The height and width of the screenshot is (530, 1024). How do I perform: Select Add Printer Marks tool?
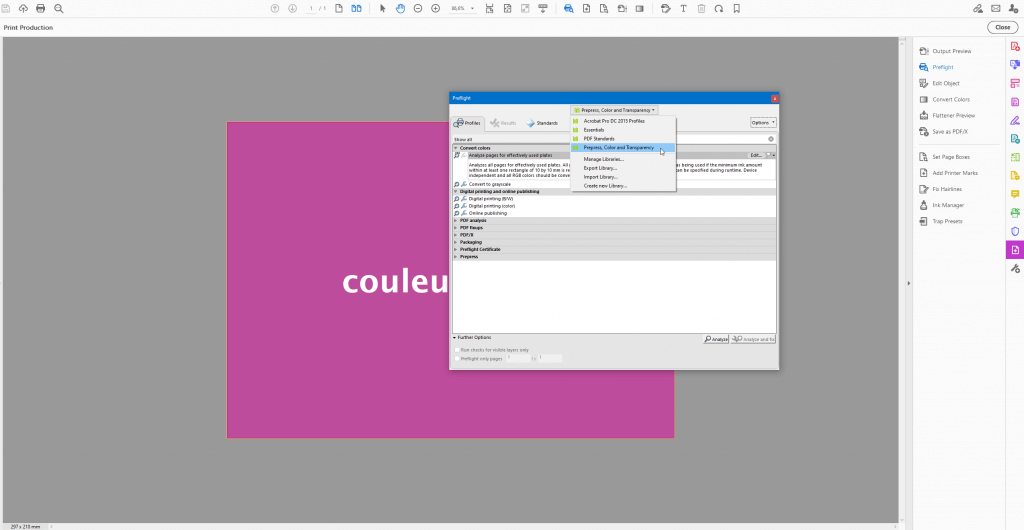(x=956, y=173)
